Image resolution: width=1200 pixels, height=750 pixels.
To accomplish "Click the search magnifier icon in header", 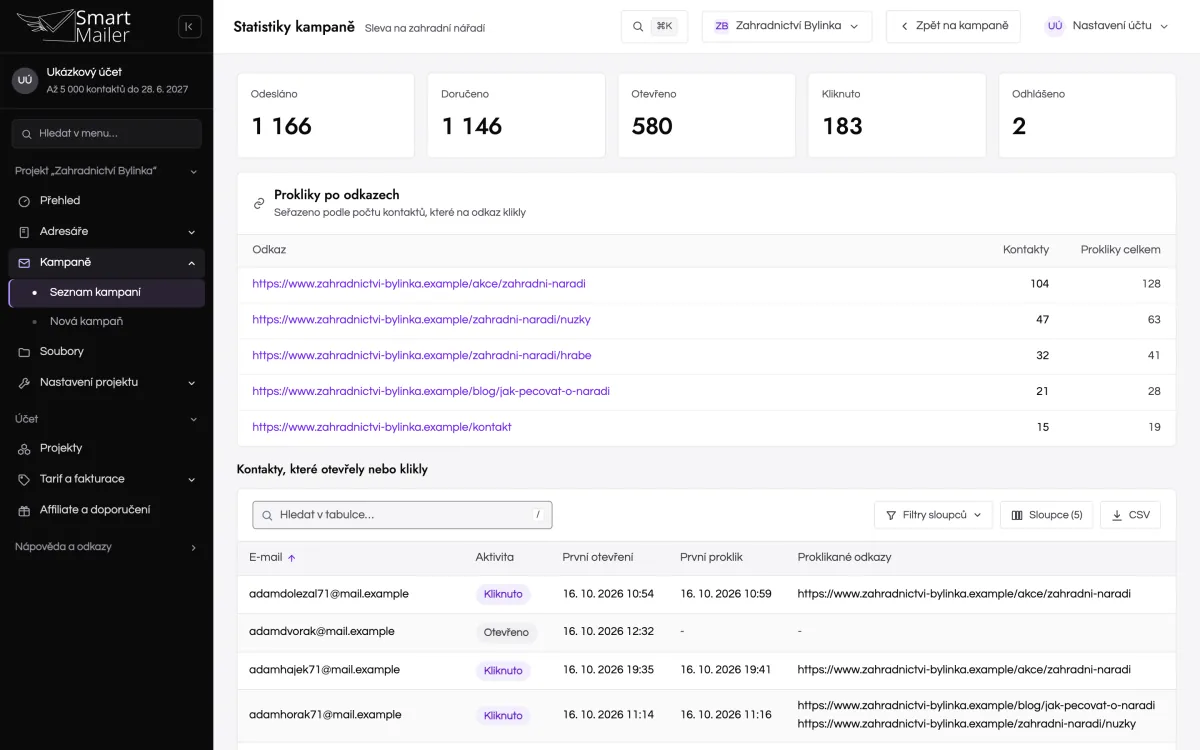I will (638, 26).
